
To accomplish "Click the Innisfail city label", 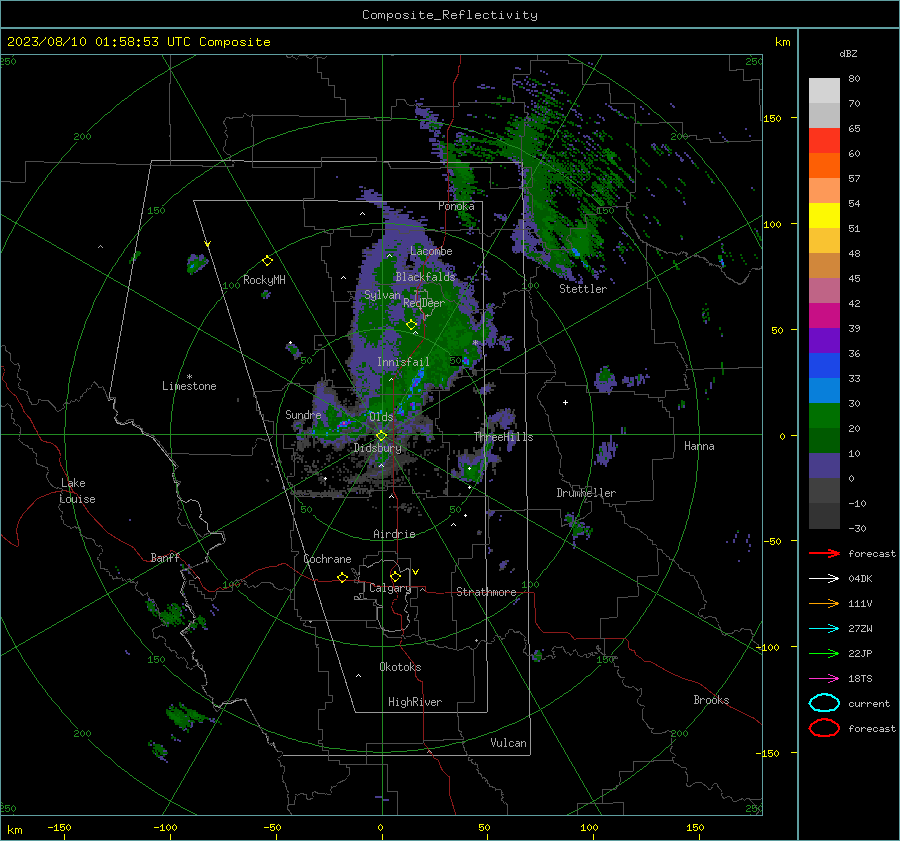I will click(403, 362).
